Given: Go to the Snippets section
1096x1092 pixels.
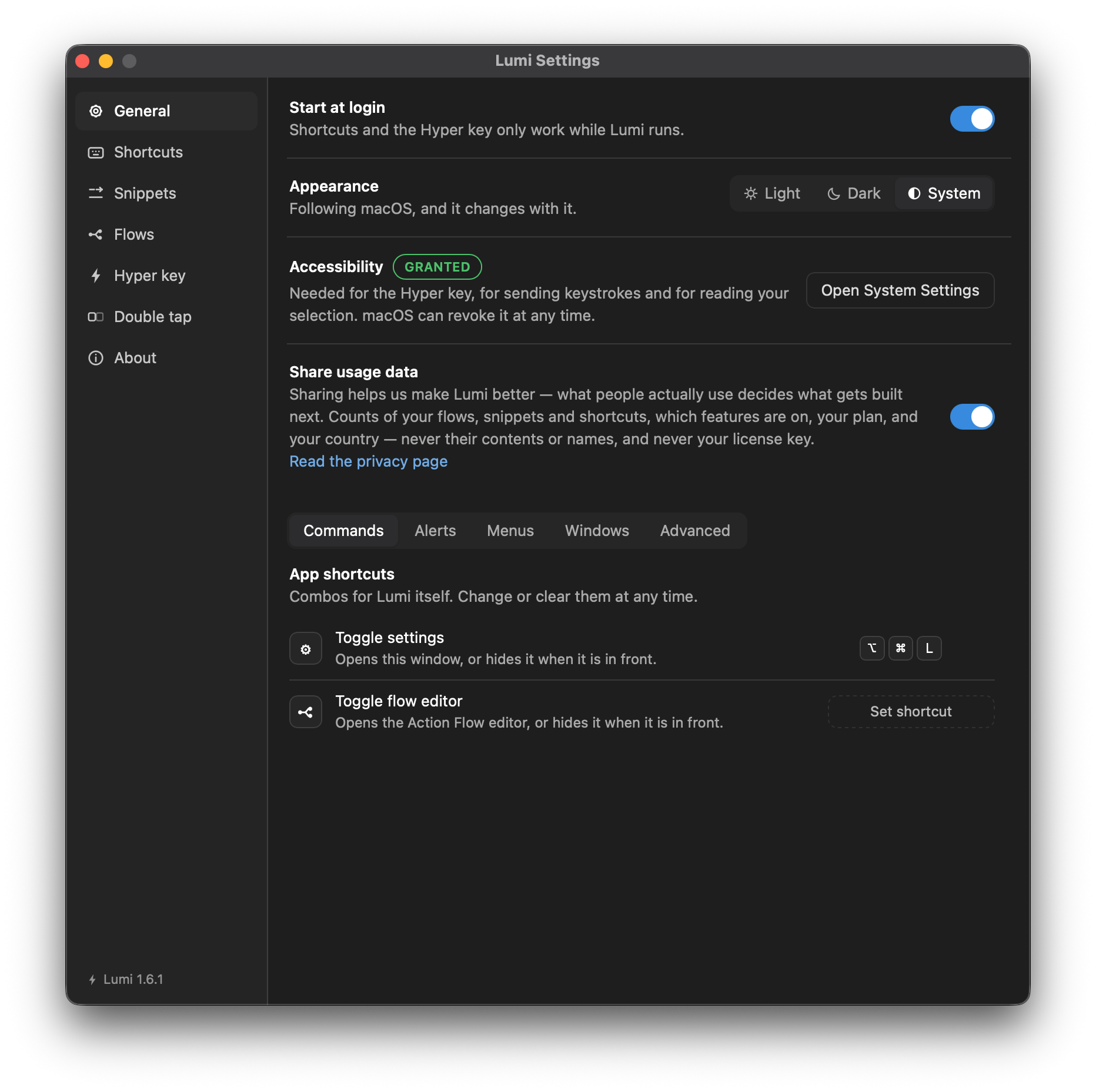Looking at the screenshot, I should (x=166, y=193).
